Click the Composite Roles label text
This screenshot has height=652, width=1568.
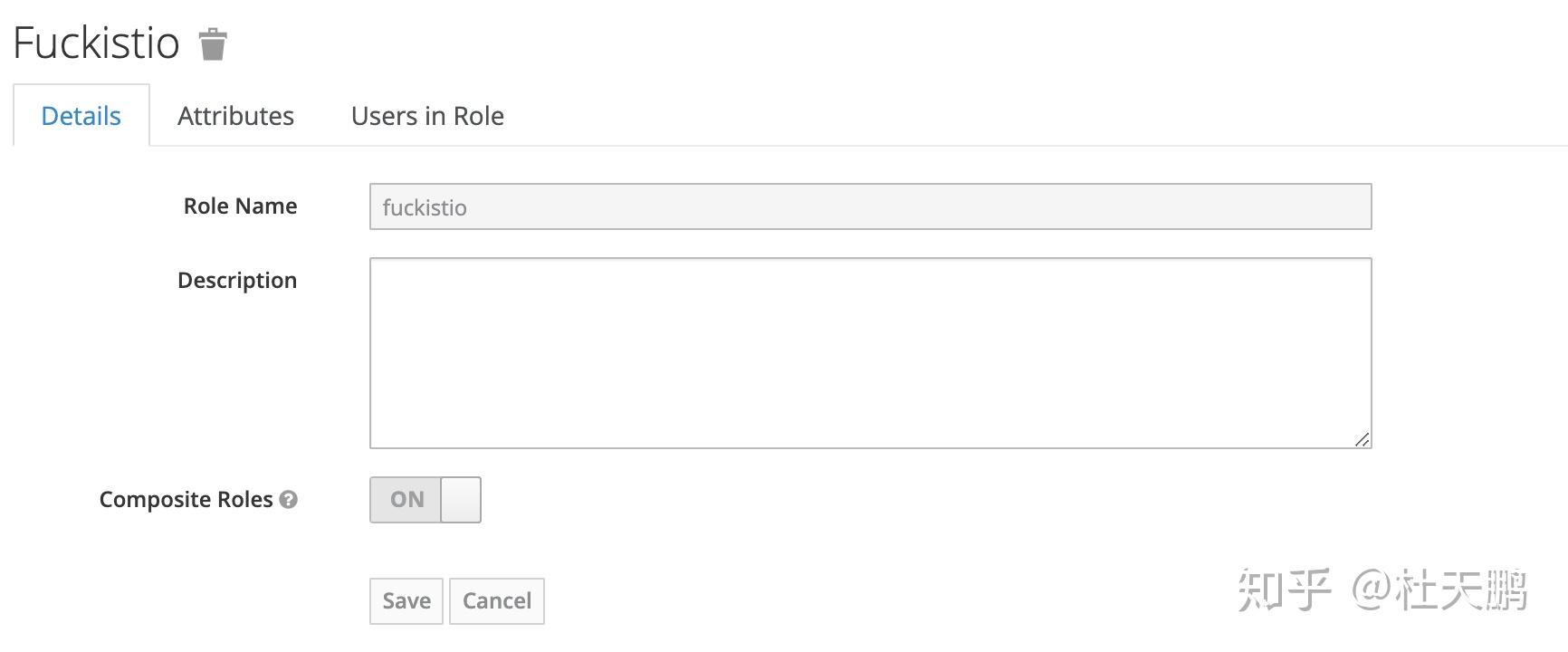point(186,500)
